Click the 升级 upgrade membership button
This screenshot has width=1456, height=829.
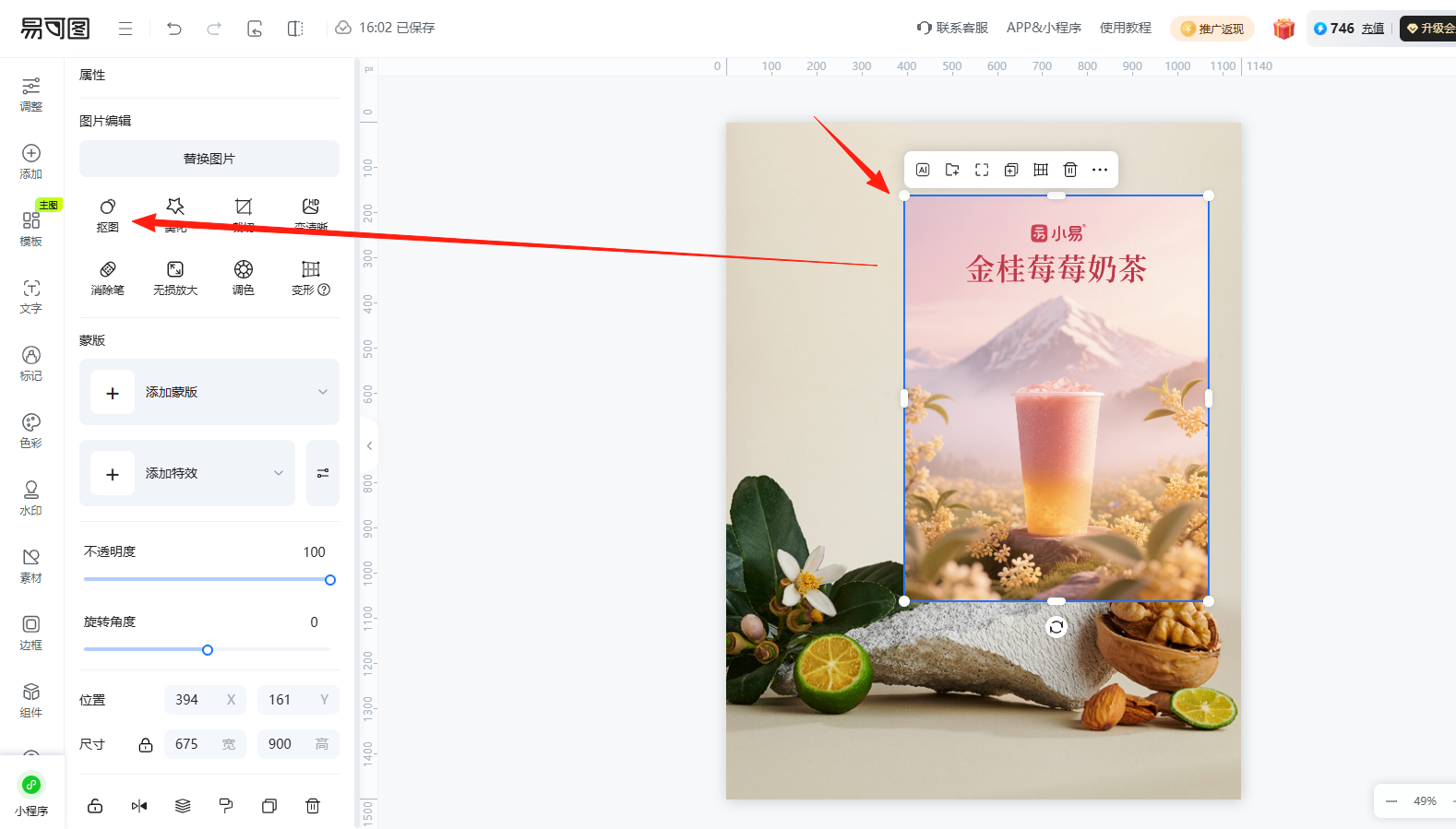click(x=1428, y=29)
